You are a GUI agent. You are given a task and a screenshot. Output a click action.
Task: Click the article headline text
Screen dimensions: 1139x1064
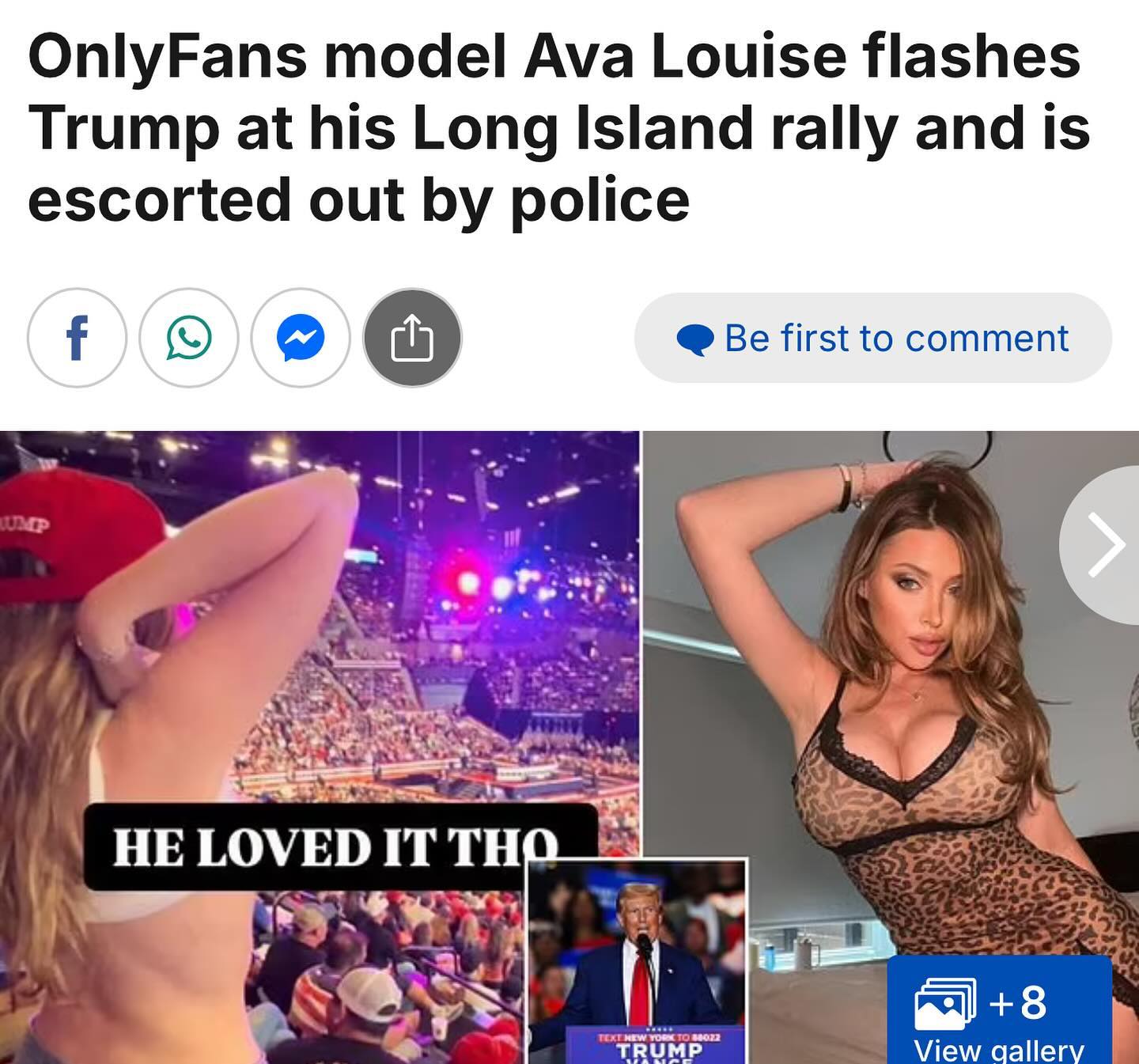pyautogui.click(x=558, y=128)
